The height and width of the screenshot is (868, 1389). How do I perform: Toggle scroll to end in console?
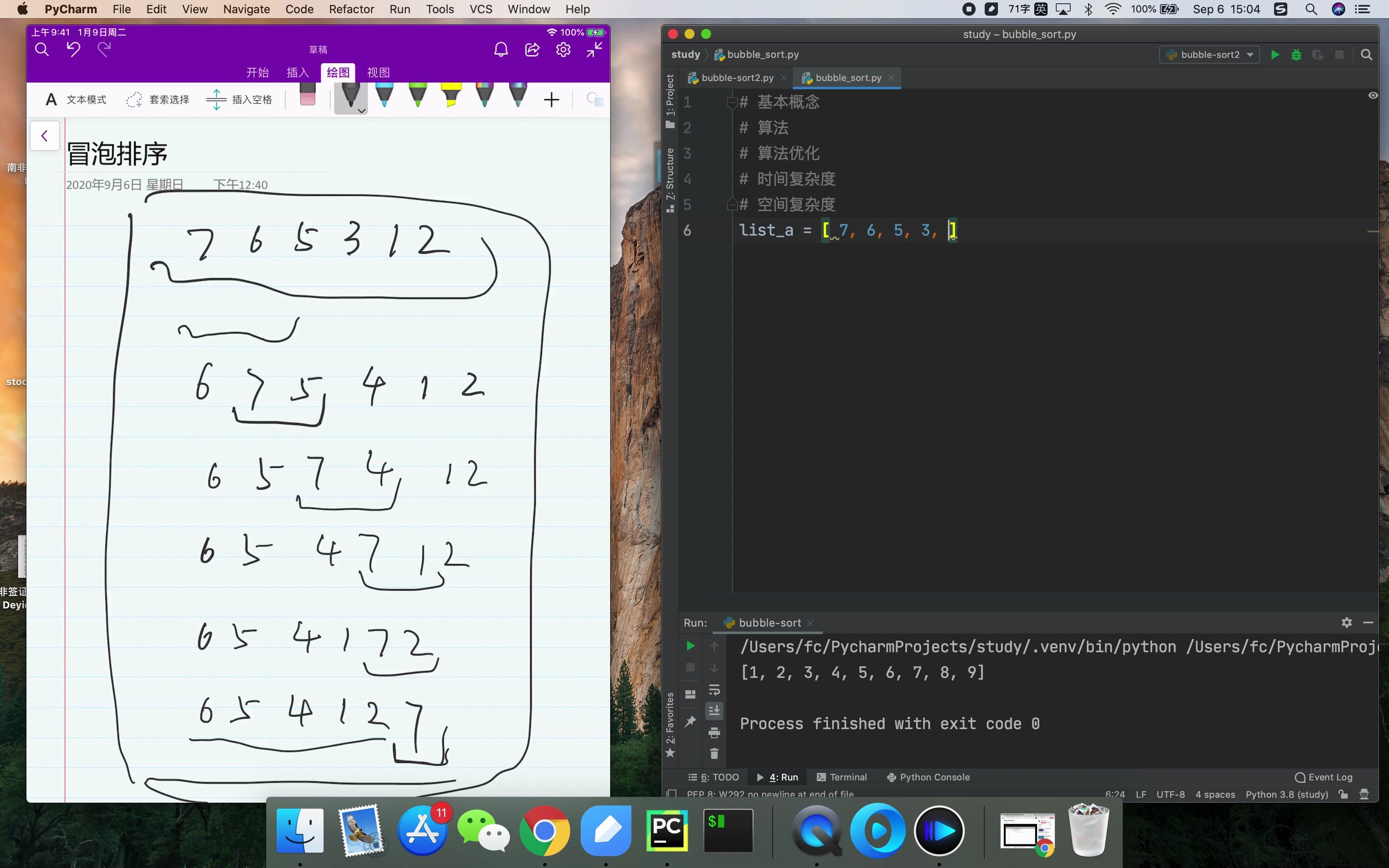click(x=714, y=711)
